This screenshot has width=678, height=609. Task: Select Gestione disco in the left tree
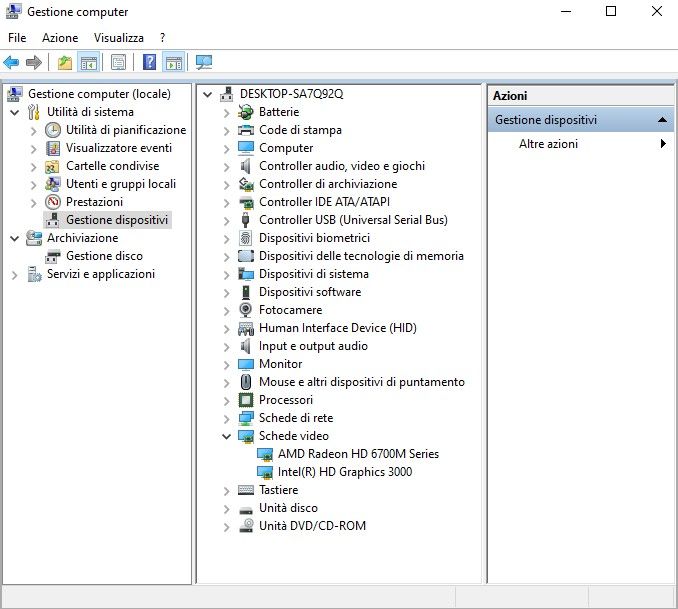(104, 256)
